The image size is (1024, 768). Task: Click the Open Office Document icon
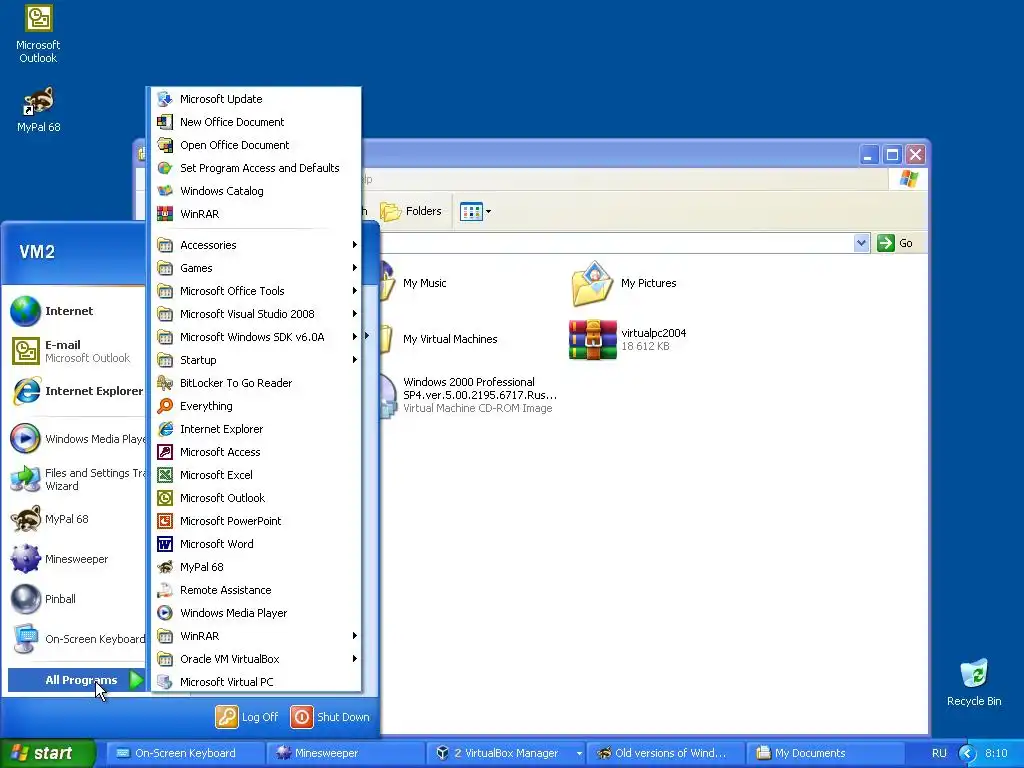165,145
